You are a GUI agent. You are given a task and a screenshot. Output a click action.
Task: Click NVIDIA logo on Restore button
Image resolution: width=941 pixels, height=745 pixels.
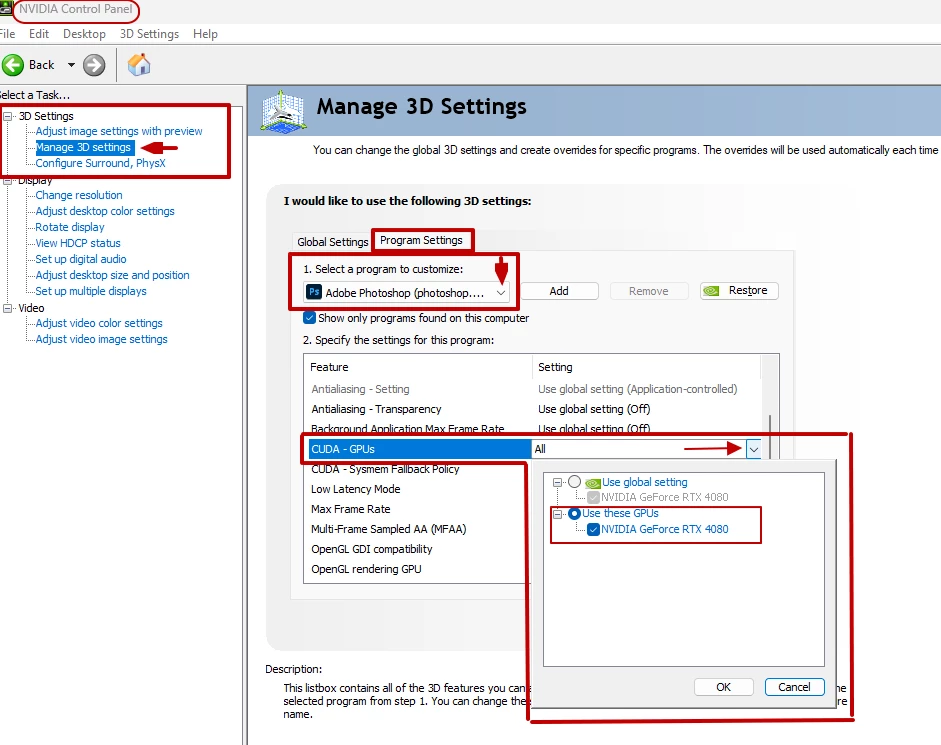coord(711,291)
